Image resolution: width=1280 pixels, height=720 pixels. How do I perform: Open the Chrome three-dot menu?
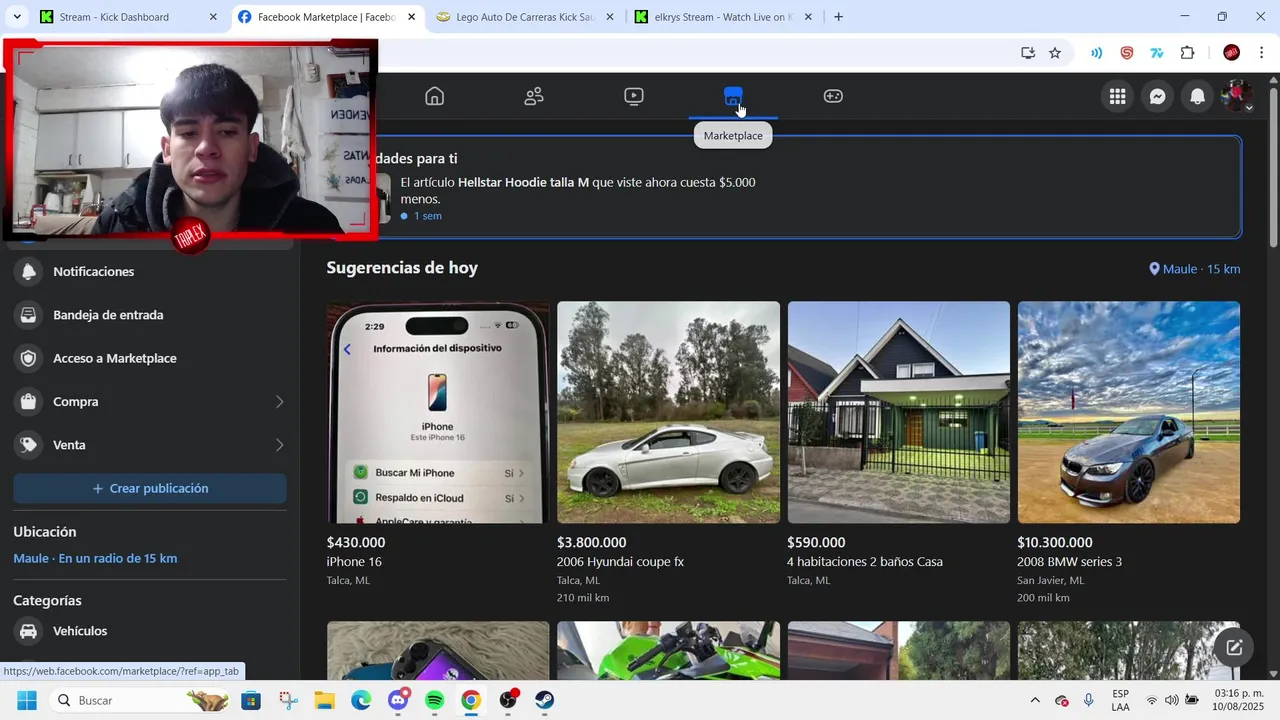[x=1262, y=53]
